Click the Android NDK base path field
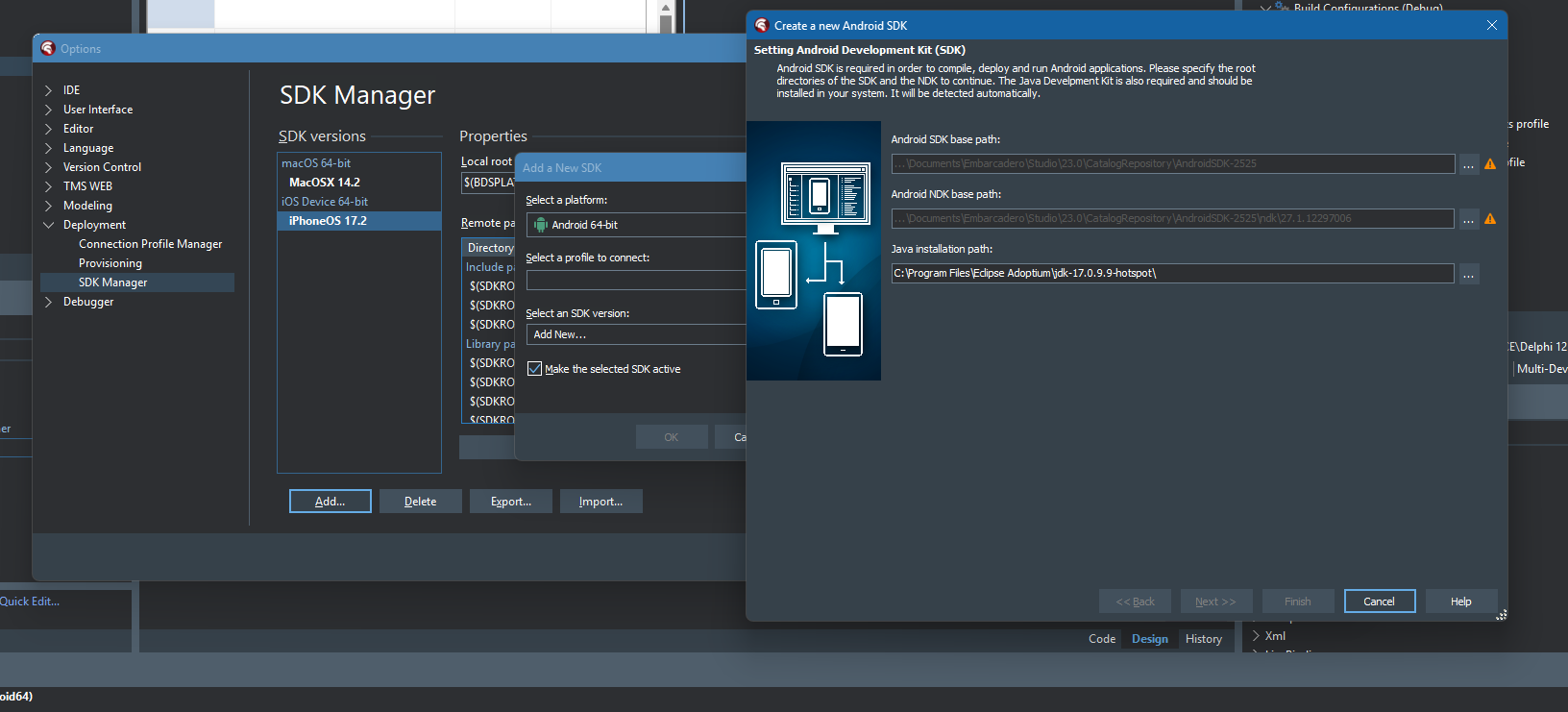This screenshot has height=712, width=1568. [x=1173, y=219]
